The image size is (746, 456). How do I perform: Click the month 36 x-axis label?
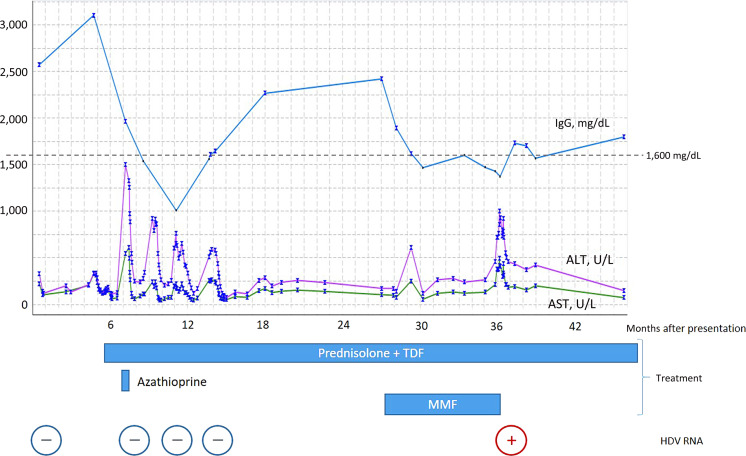496,326
